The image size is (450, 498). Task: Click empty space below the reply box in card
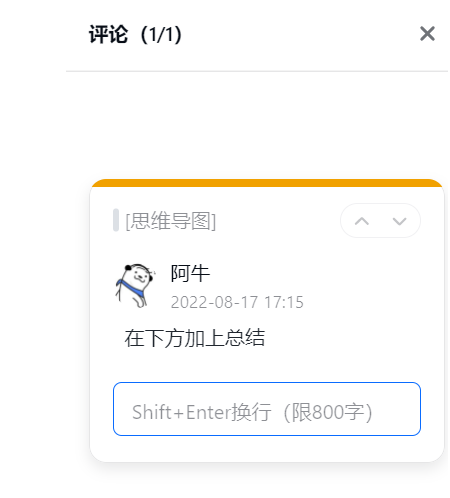267,448
